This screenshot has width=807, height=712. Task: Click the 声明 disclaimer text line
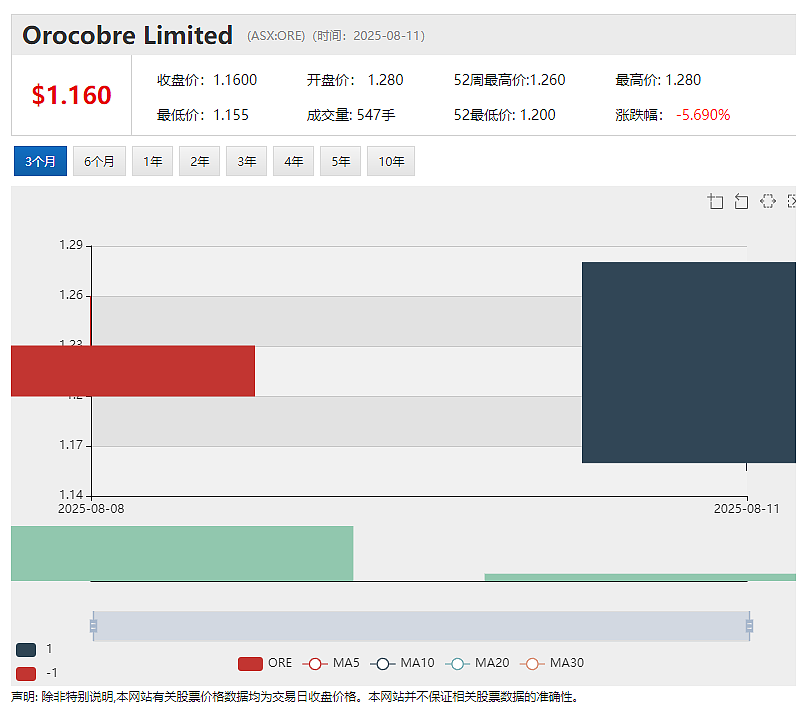[297, 697]
